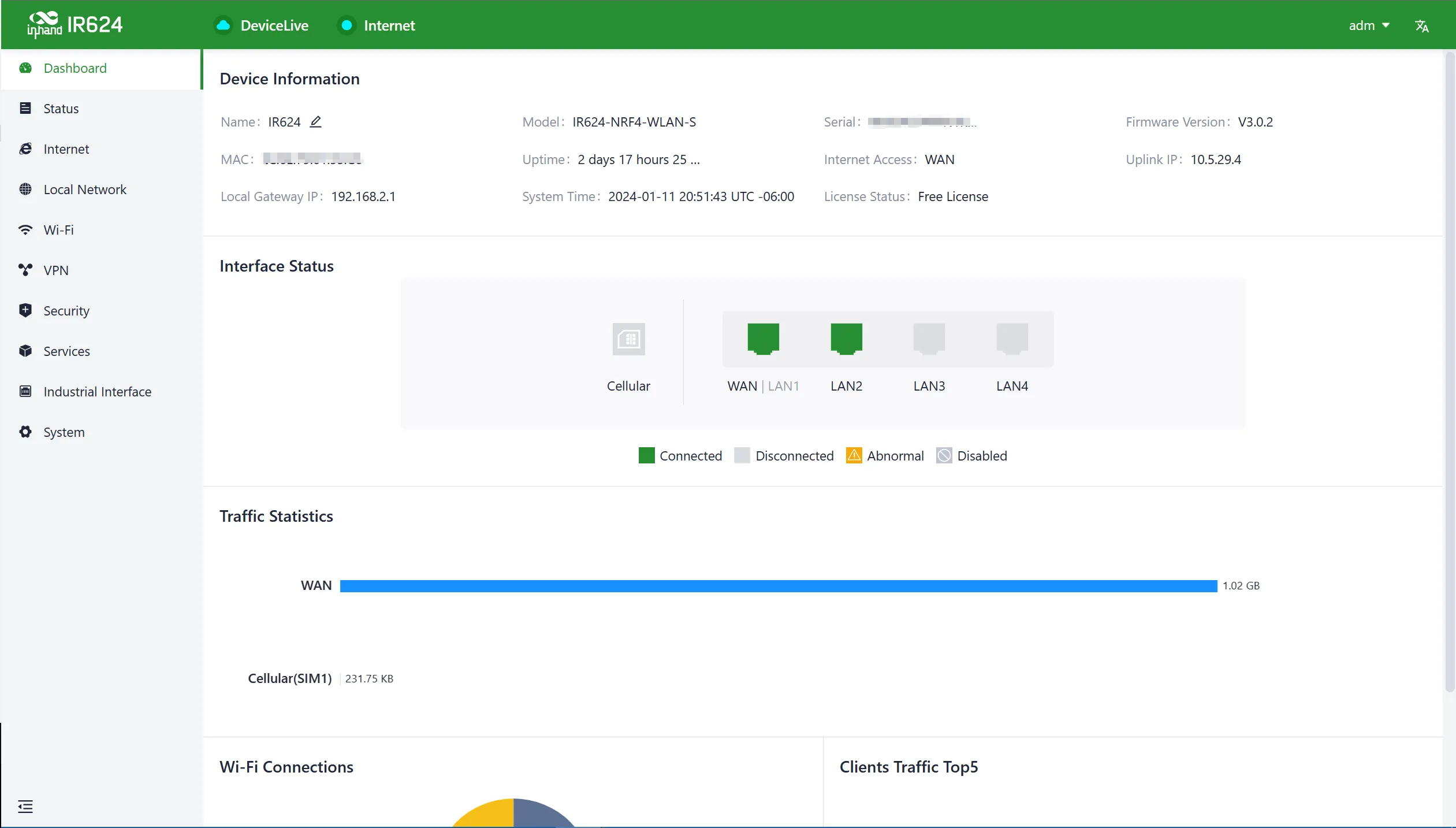
Task: Click the Abnormal warning legend icon
Action: point(854,455)
